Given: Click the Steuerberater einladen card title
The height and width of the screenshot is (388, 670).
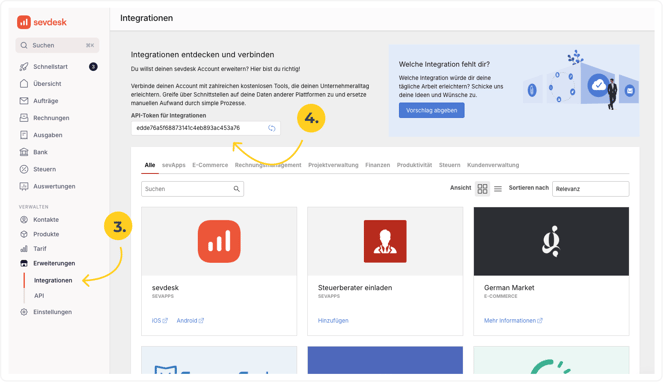Looking at the screenshot, I should pyautogui.click(x=355, y=288).
